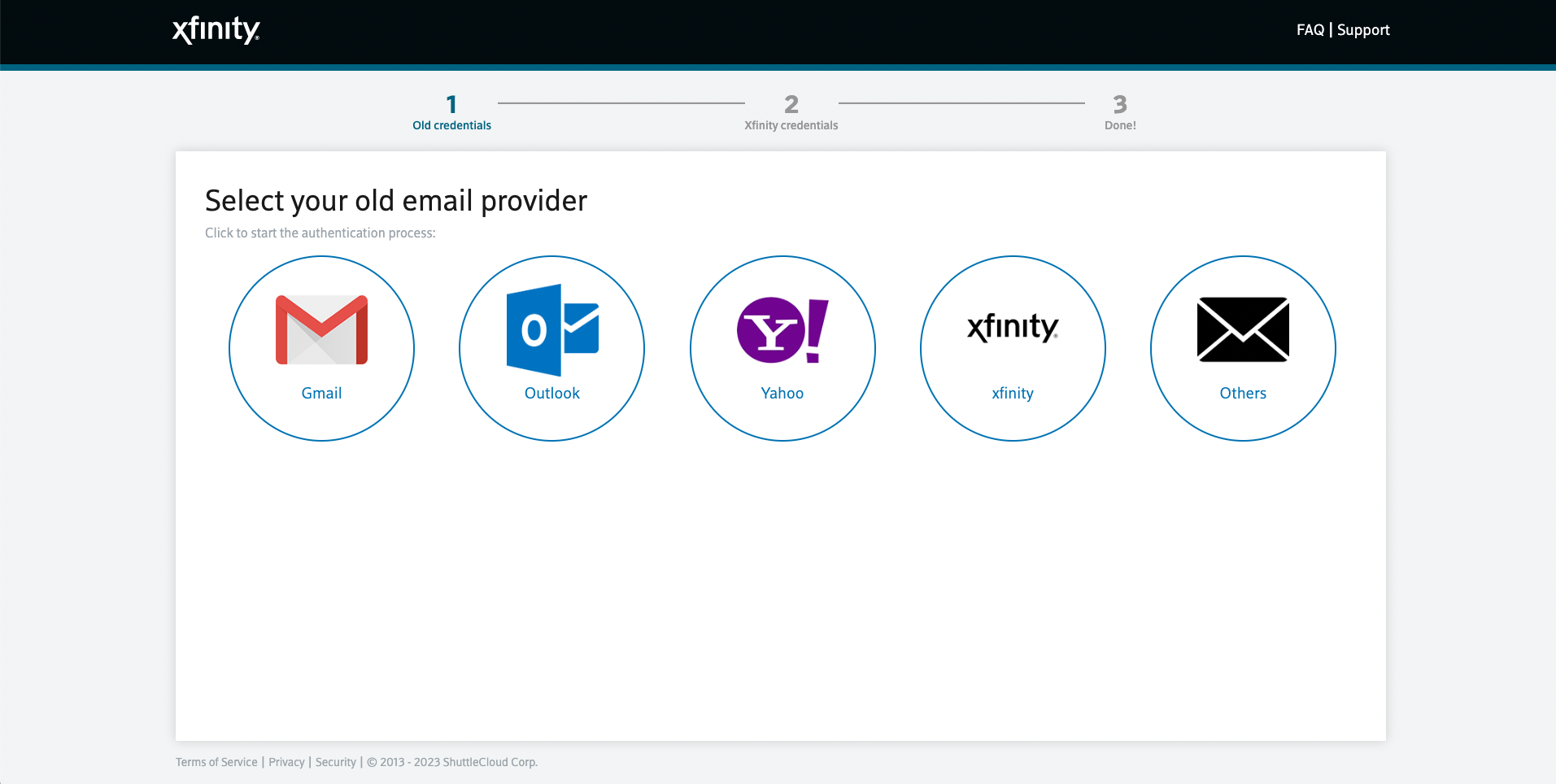Open the xfinity logo in header
Viewport: 1556px width, 784px height.
coord(216,29)
